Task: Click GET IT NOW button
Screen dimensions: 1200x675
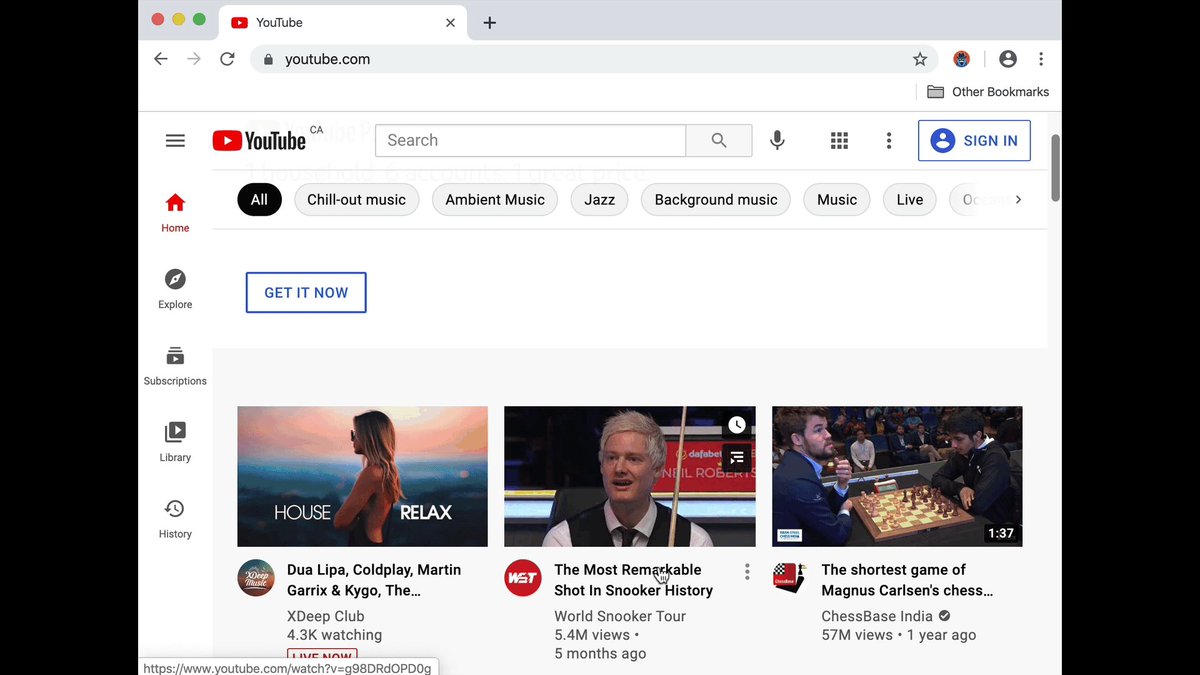Action: tap(306, 293)
